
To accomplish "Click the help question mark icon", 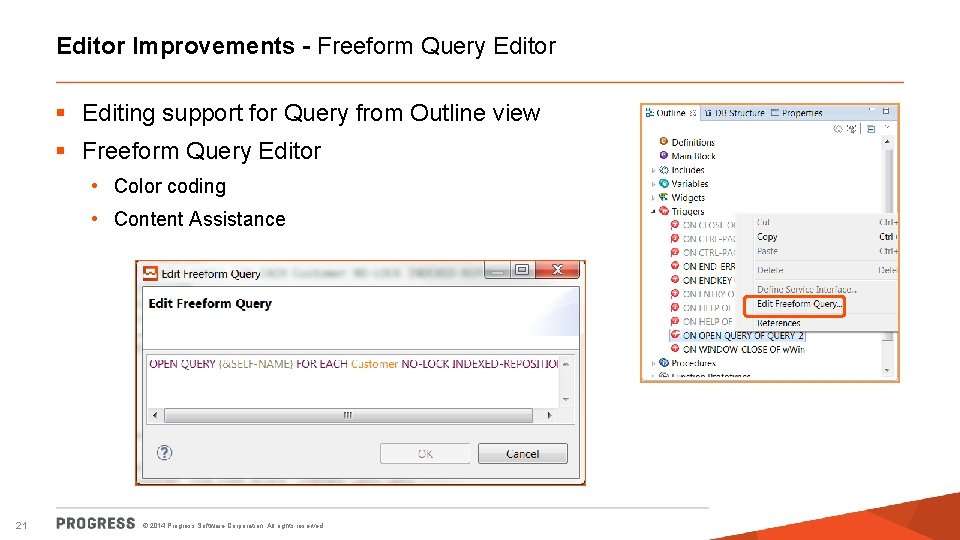I will coord(164,452).
